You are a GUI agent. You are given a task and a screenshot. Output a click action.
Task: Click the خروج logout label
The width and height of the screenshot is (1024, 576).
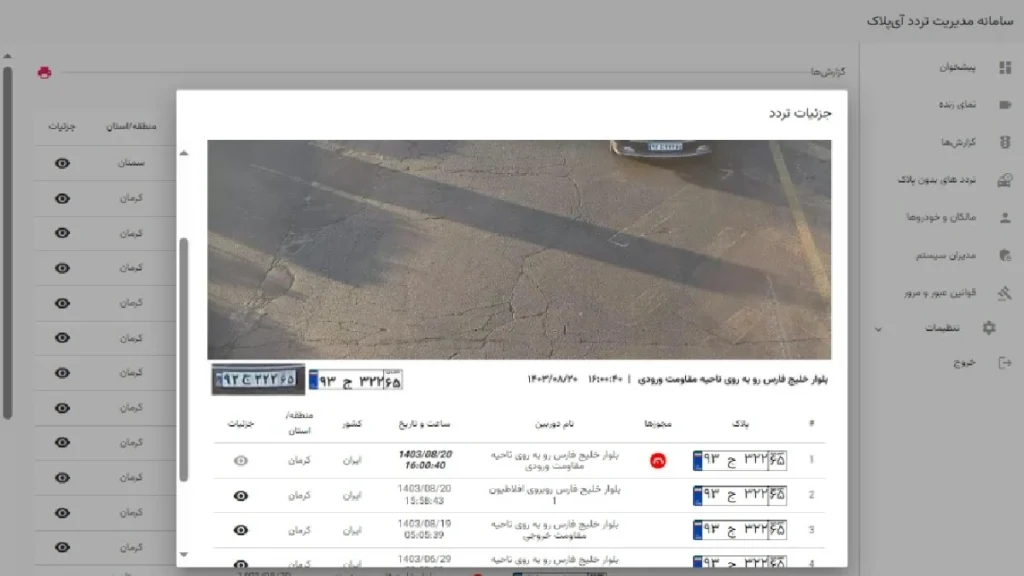[x=965, y=362]
